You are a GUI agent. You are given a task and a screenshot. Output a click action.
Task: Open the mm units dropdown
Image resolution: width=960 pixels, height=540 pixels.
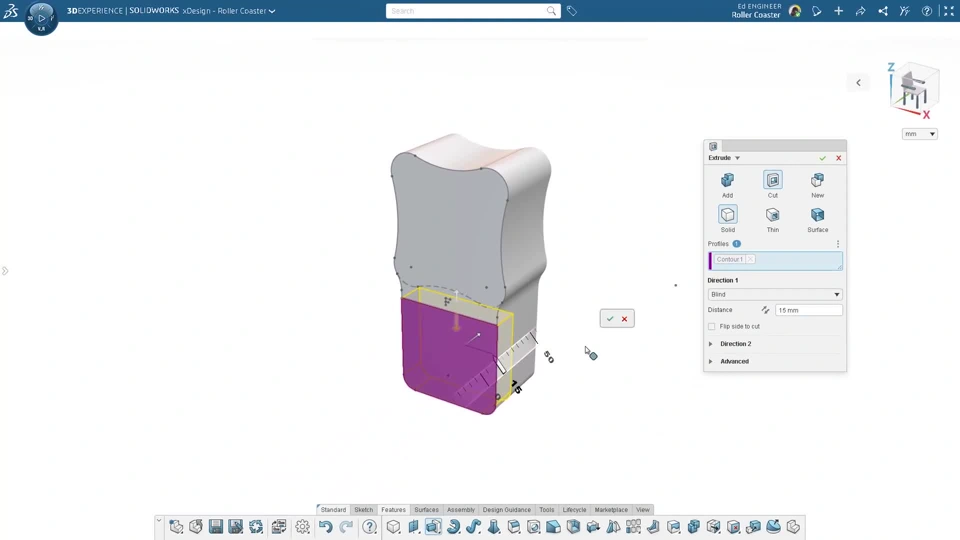[920, 134]
